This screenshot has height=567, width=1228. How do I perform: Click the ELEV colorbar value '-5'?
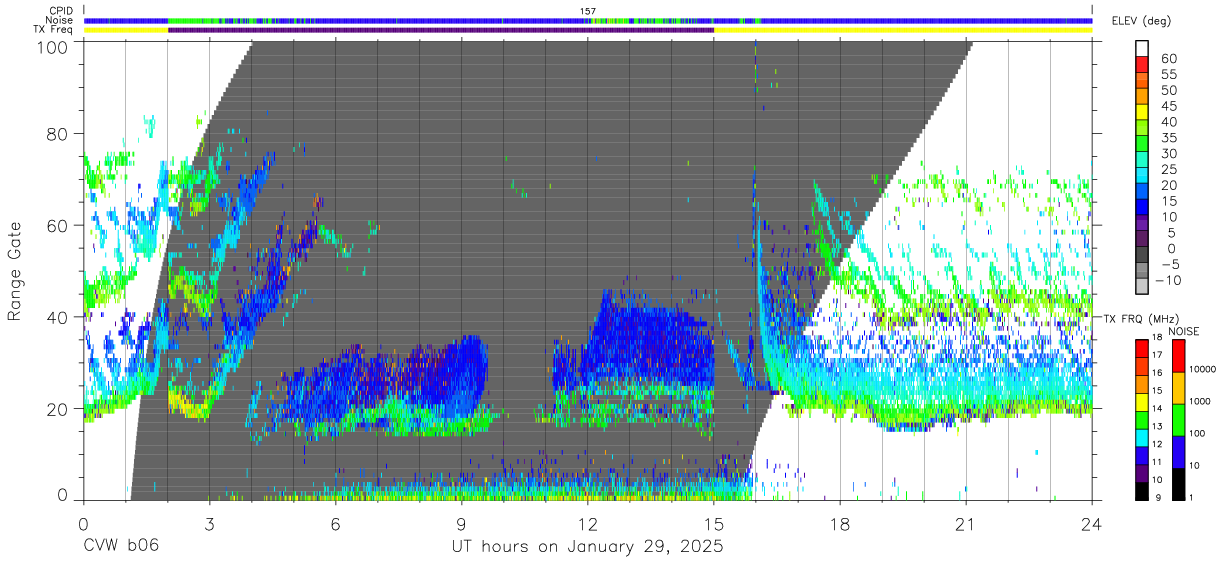(1169, 265)
